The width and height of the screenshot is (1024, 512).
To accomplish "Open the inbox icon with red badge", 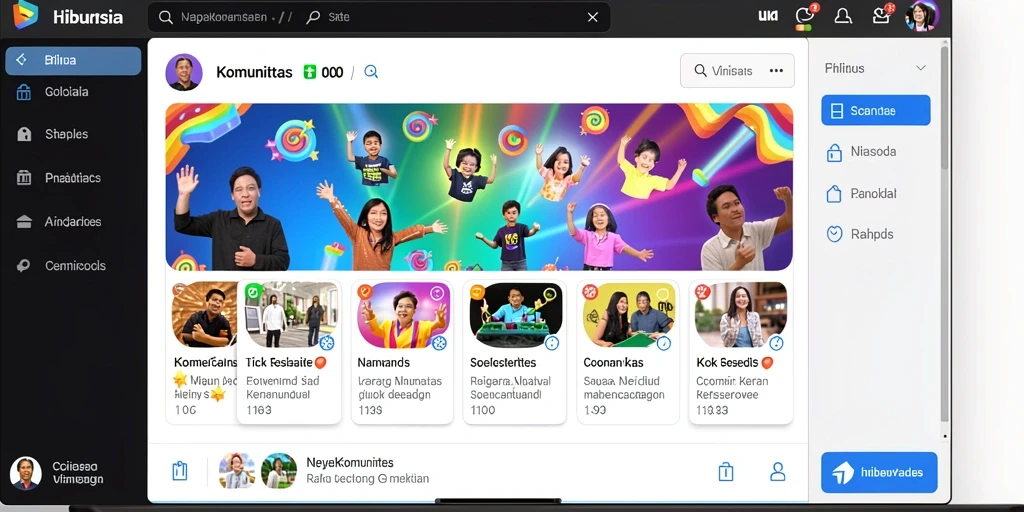I will 882,16.
